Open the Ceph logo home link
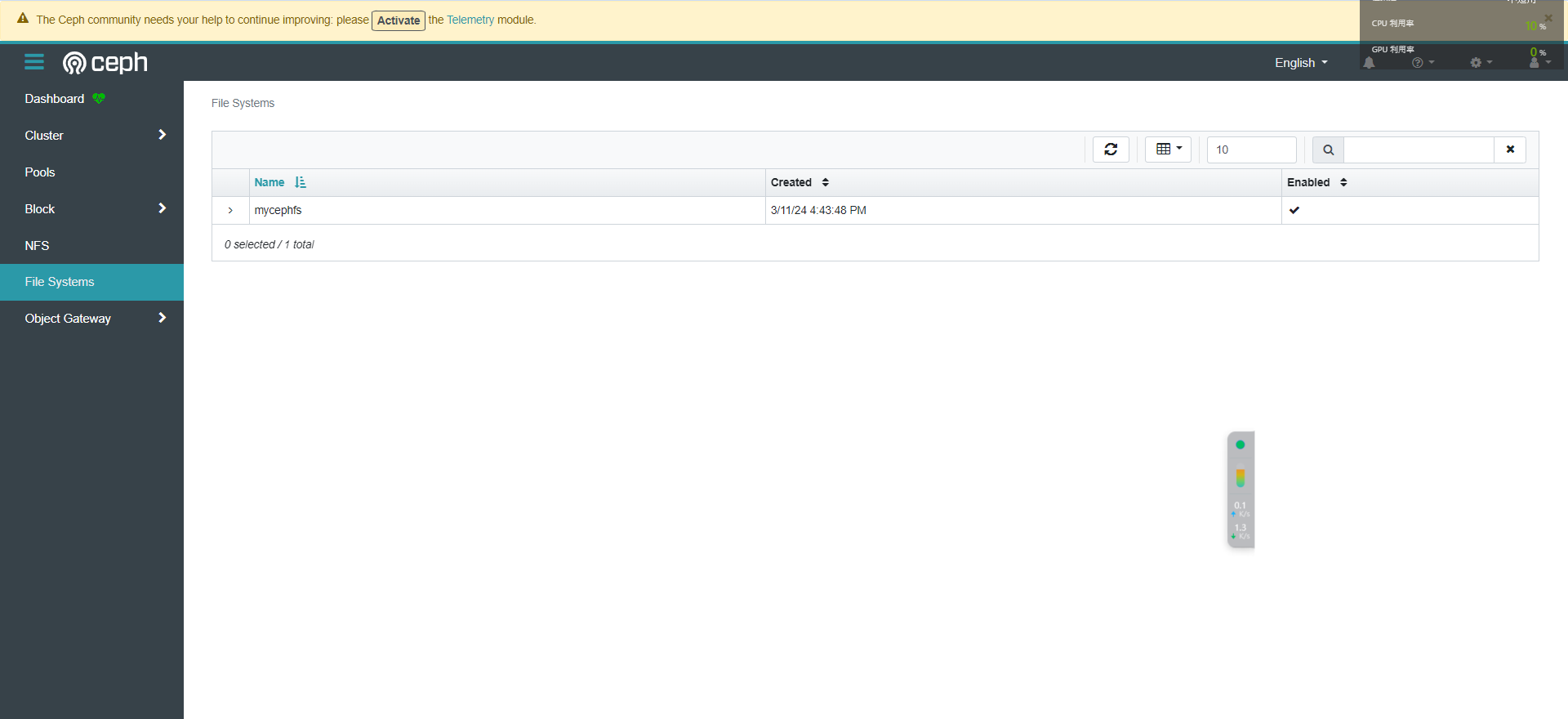Image resolution: width=1568 pixels, height=719 pixels. pos(105,62)
